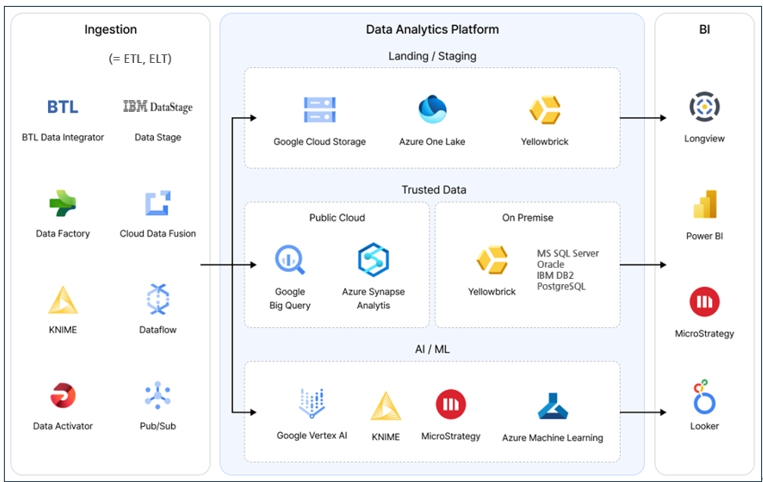Click the "MS SQL Server" text
The height and width of the screenshot is (482, 763).
568,253
